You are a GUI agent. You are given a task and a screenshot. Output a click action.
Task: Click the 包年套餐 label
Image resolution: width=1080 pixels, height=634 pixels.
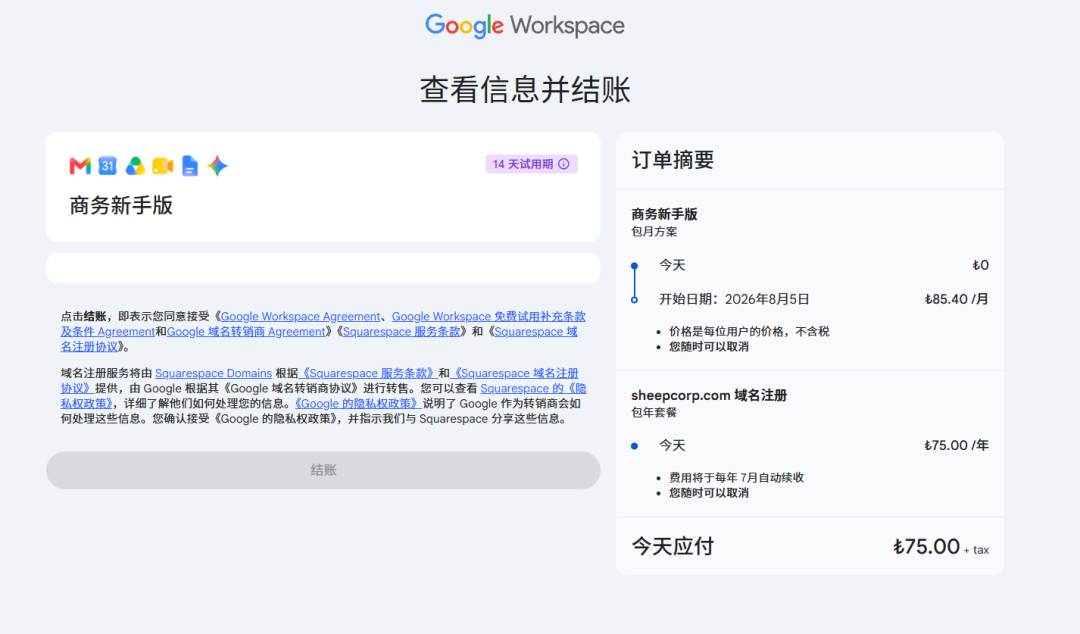click(x=654, y=412)
